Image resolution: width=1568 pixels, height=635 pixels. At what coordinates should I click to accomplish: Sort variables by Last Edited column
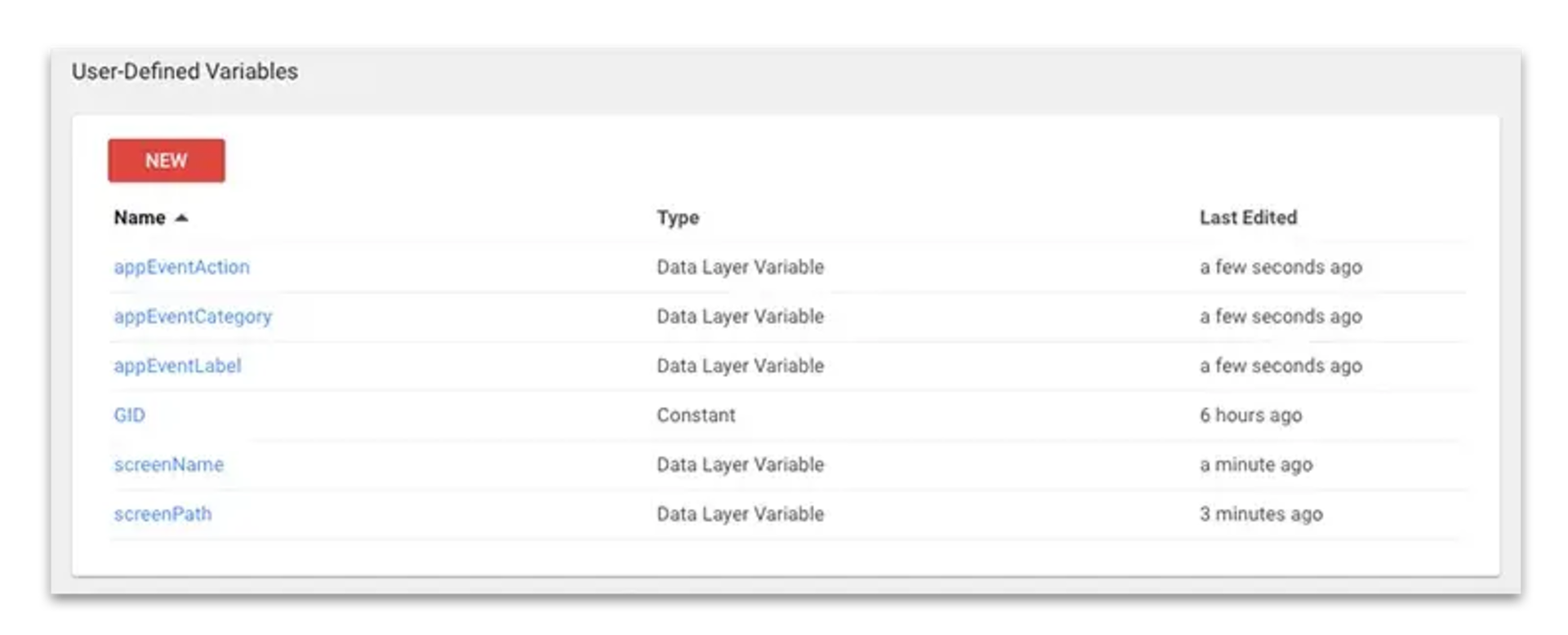(x=1248, y=218)
